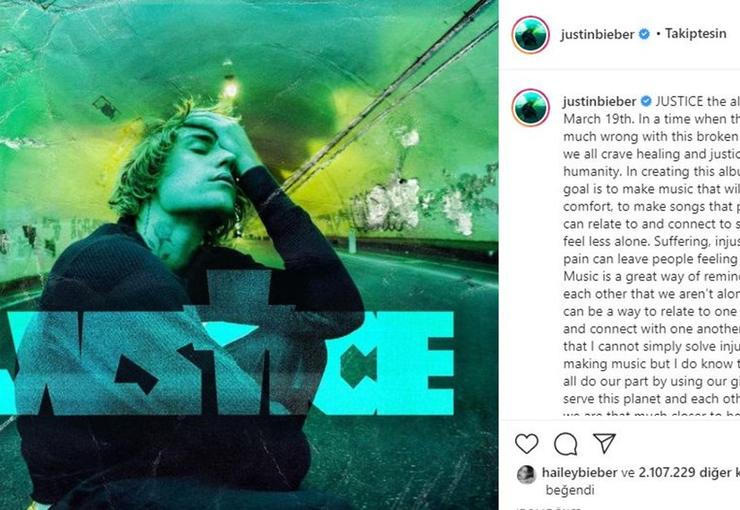
Task: Like the post with the heart icon
Action: coord(527,443)
